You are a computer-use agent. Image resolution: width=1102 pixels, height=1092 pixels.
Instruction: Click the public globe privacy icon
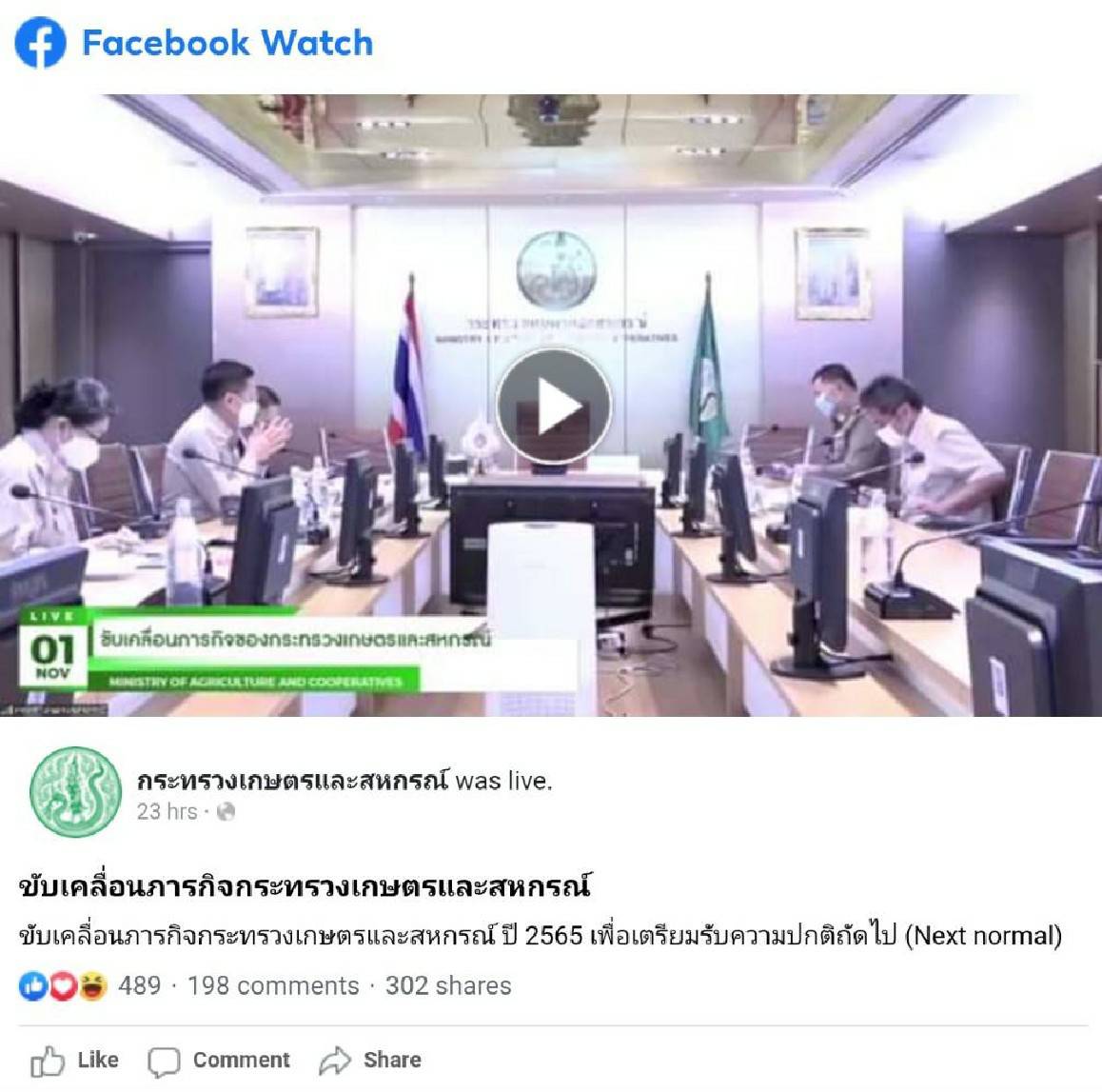click(226, 811)
